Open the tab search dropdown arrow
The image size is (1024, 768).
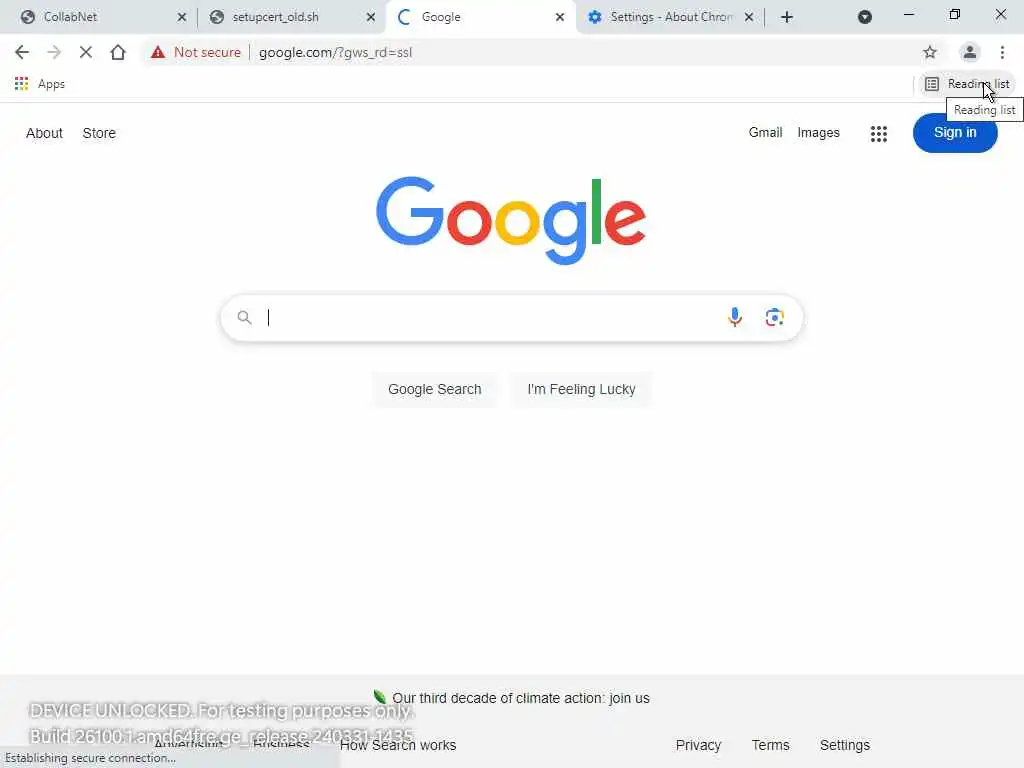click(865, 17)
